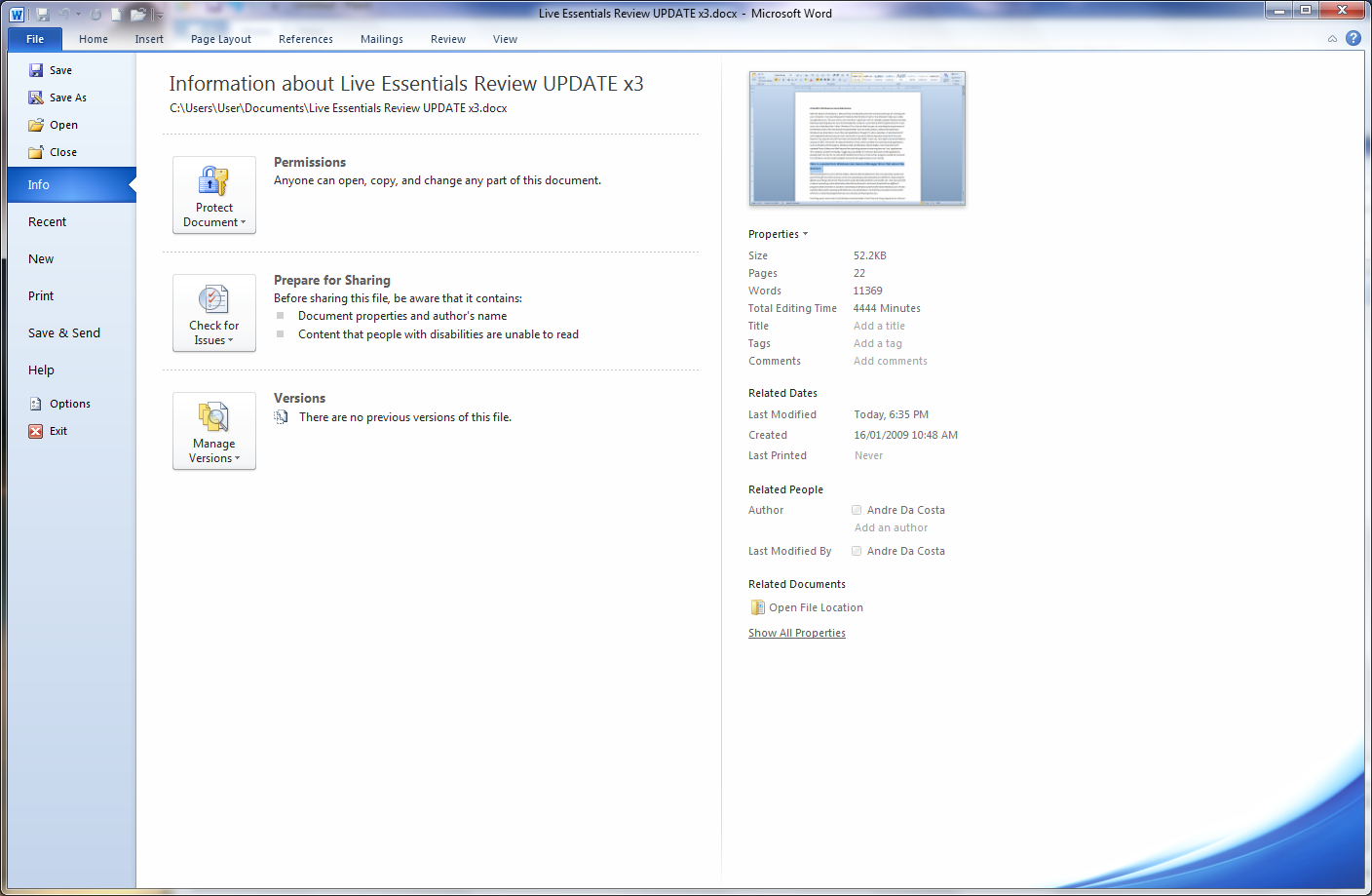
Task: Click the Open folder icon
Action: [36, 125]
